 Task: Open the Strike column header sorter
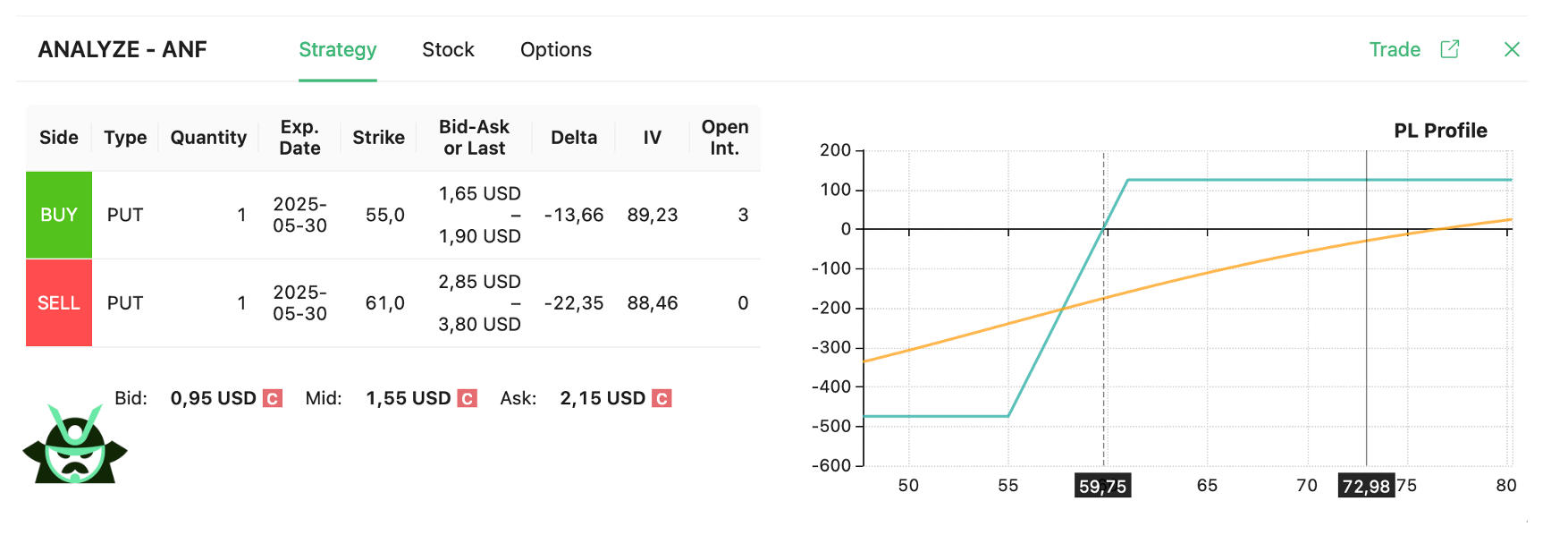pos(378,137)
